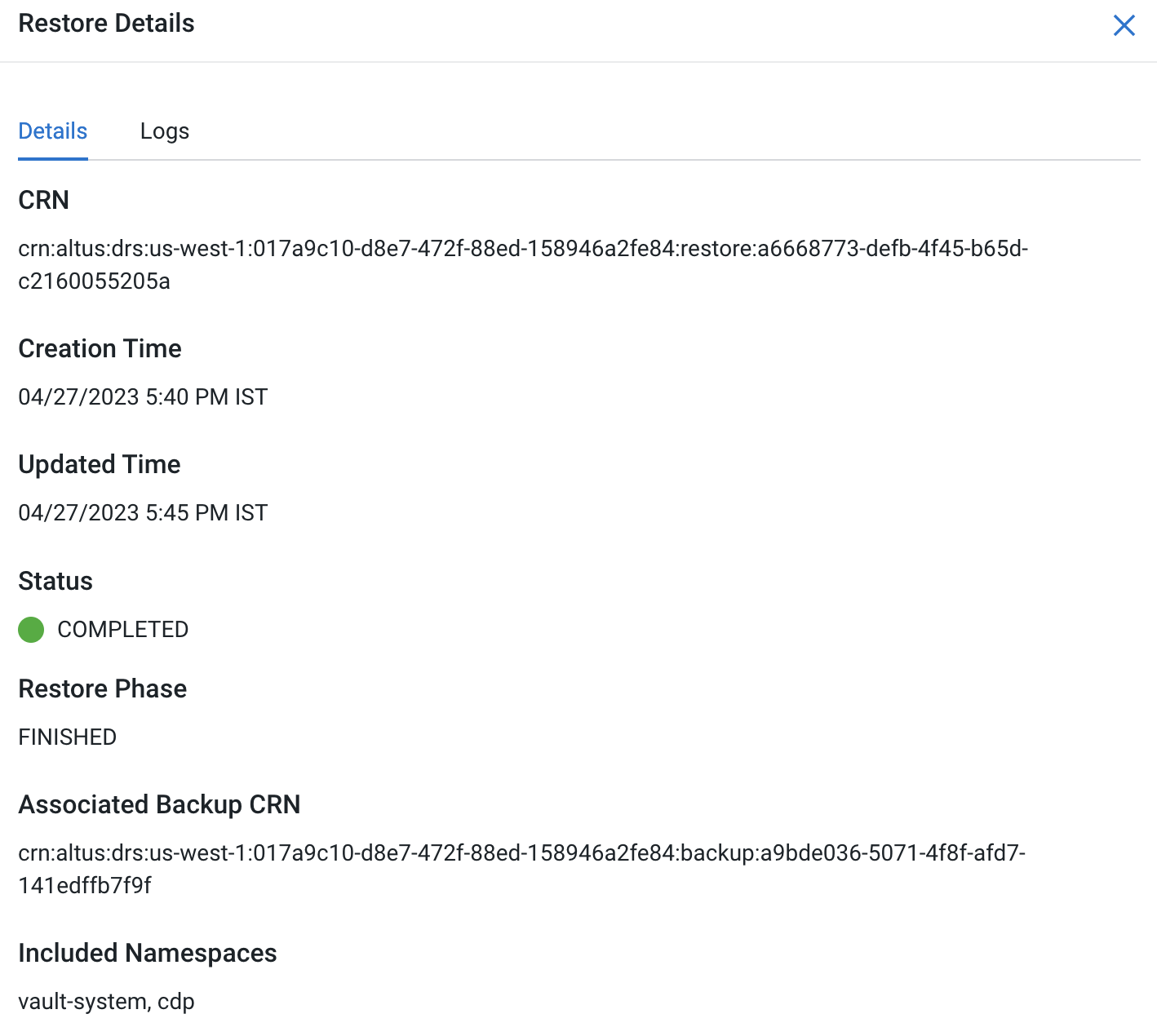
Task: Click the Restore Details title
Action: 106,23
